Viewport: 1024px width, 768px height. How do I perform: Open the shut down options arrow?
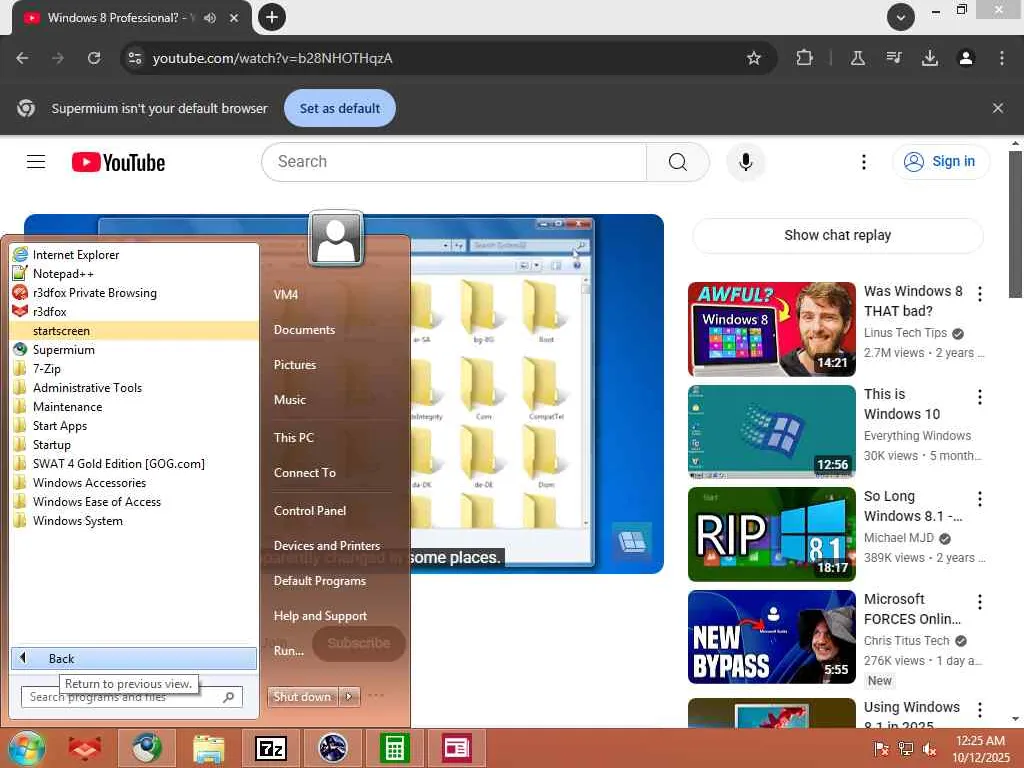tap(349, 697)
